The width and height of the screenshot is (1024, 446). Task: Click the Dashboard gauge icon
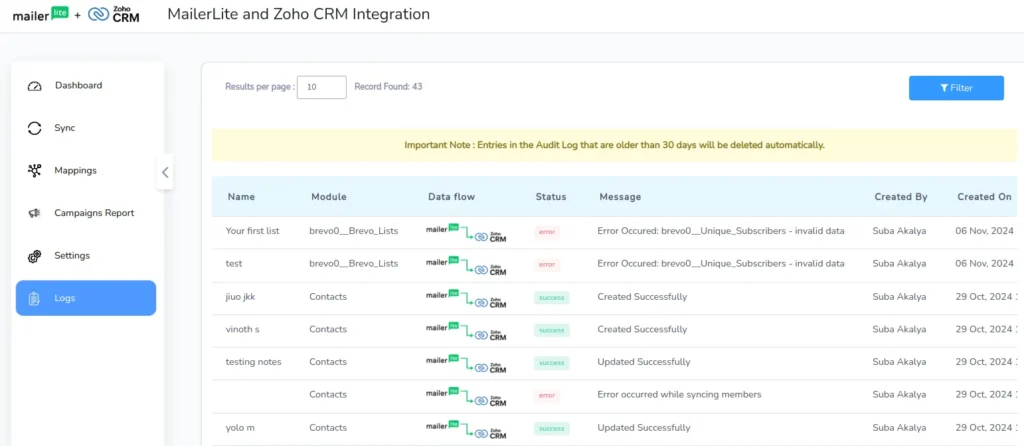coord(35,86)
